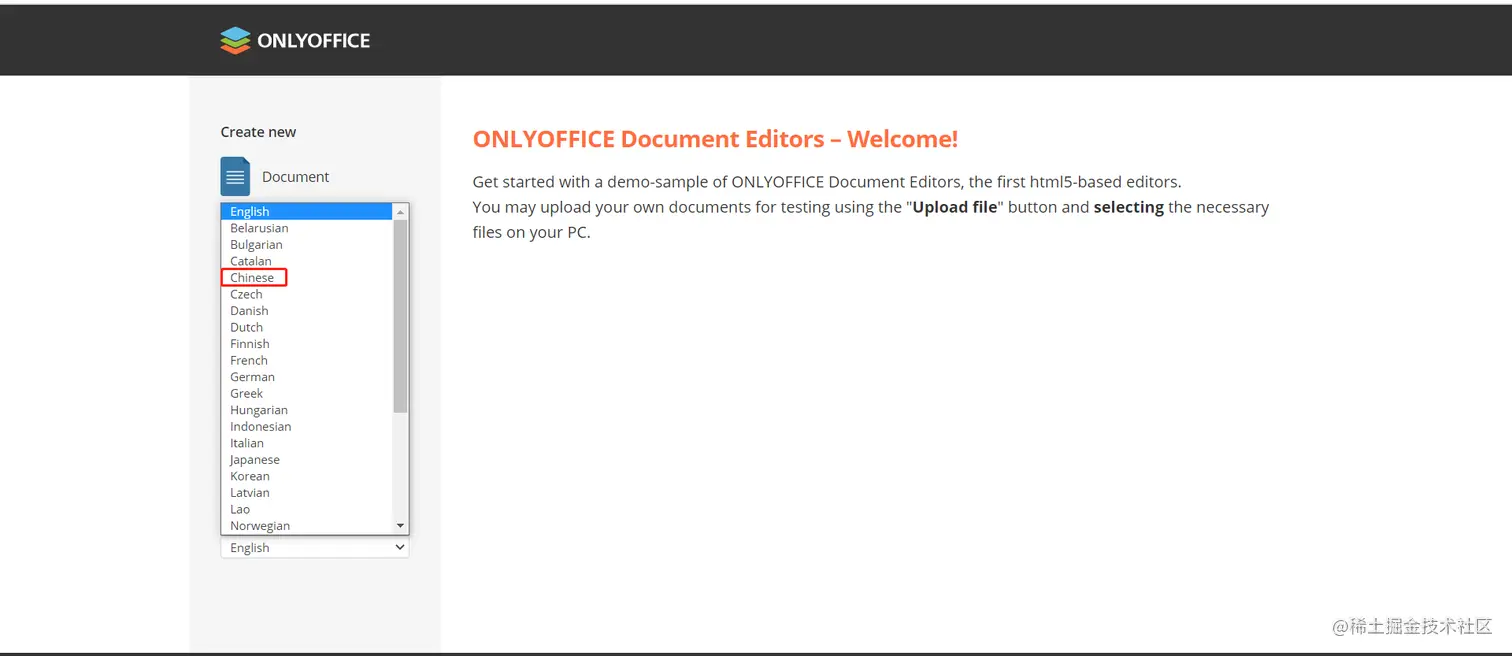Select Greek from the language options
Viewport: 1512px width, 656px height.
pos(307,393)
